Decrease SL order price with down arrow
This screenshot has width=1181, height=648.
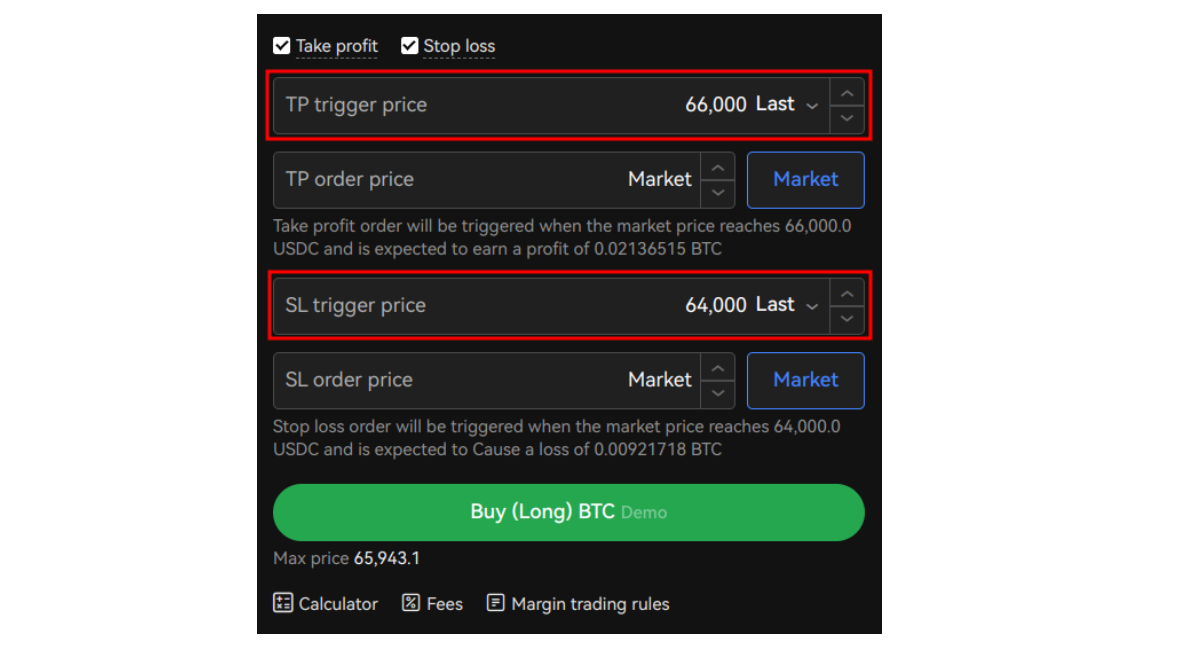click(718, 393)
